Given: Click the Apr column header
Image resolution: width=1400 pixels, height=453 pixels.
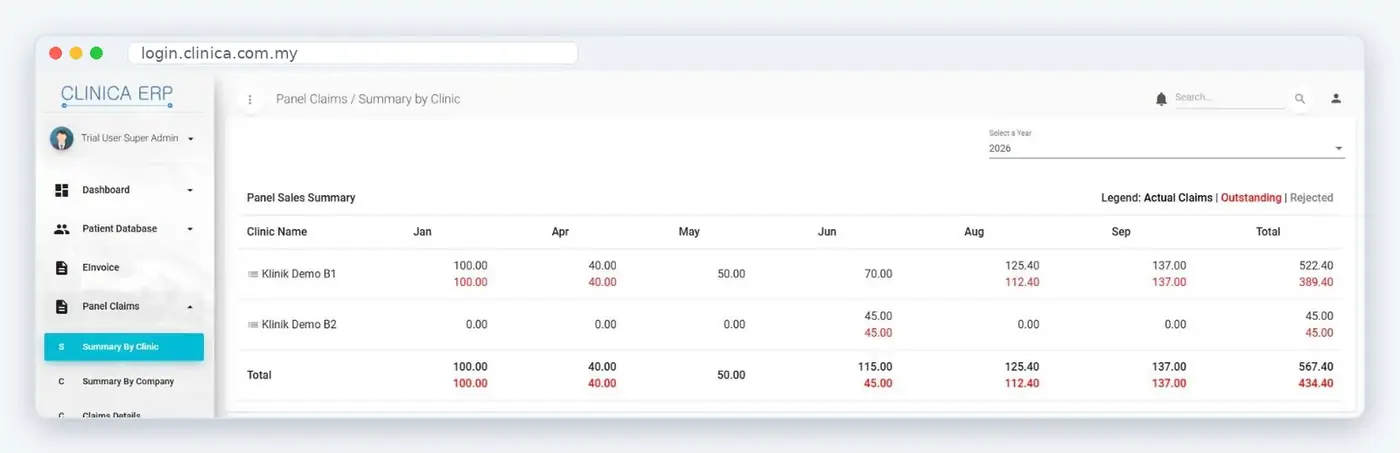Looking at the screenshot, I should click(560, 232).
